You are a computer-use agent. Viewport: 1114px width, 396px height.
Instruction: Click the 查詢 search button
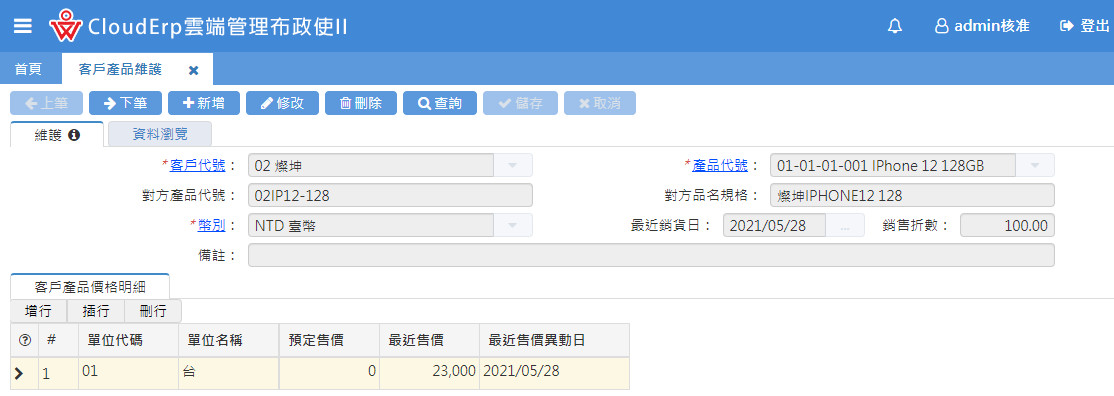[x=440, y=103]
